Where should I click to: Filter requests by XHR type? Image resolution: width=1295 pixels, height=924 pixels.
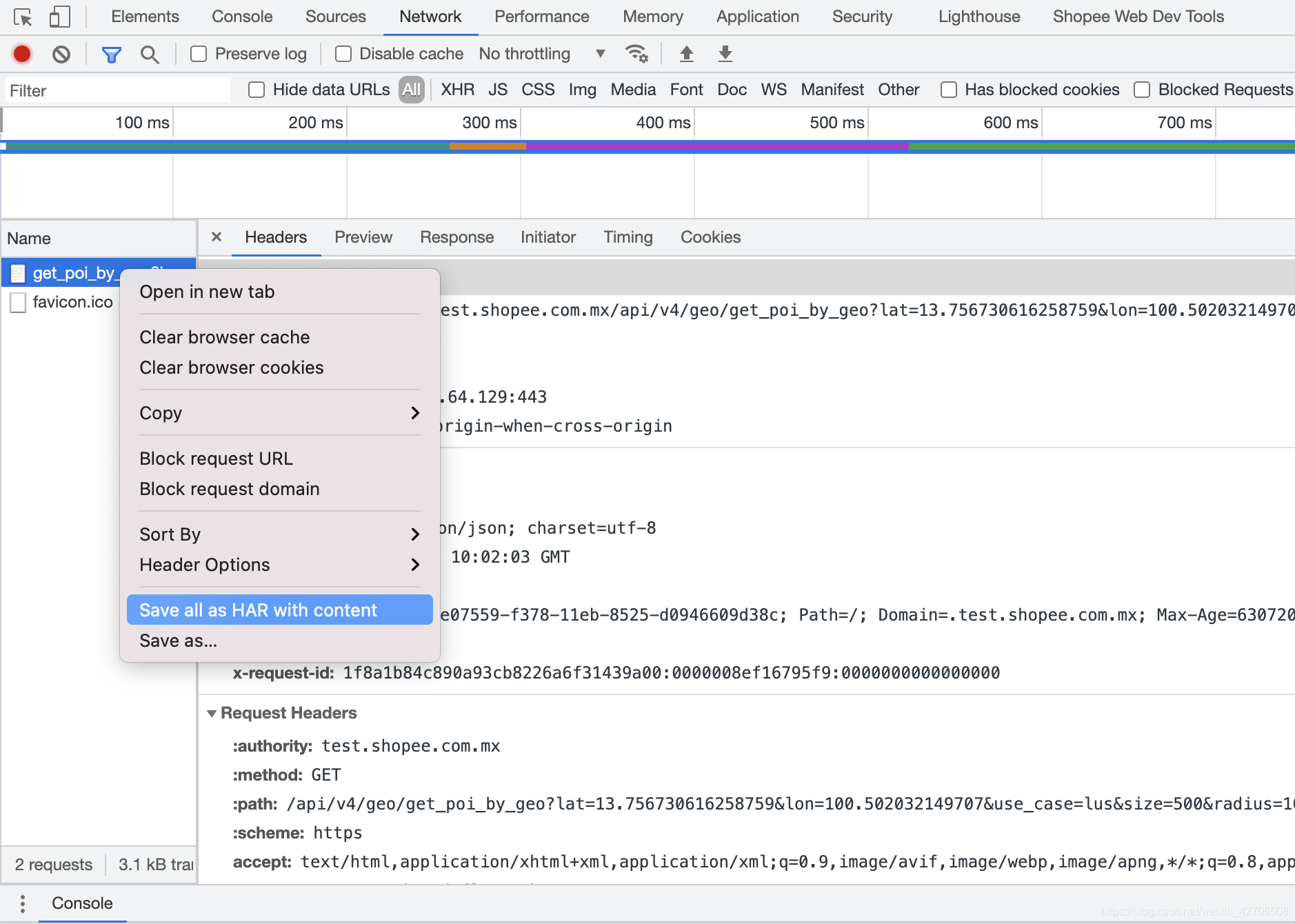pyautogui.click(x=458, y=90)
